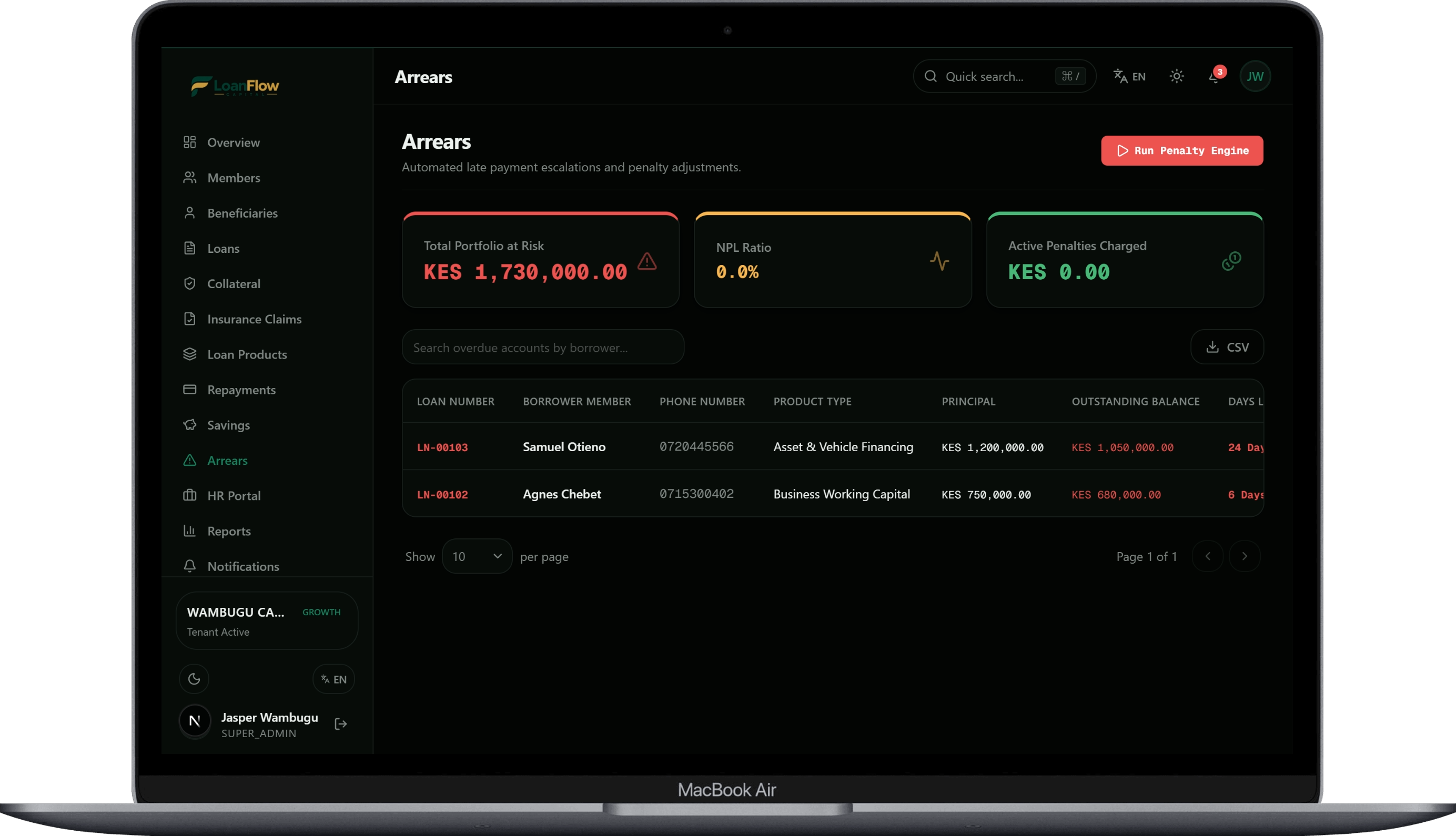Click the warning triangle on Portfolio at Risk card
This screenshot has width=1456, height=836.
tap(646, 261)
